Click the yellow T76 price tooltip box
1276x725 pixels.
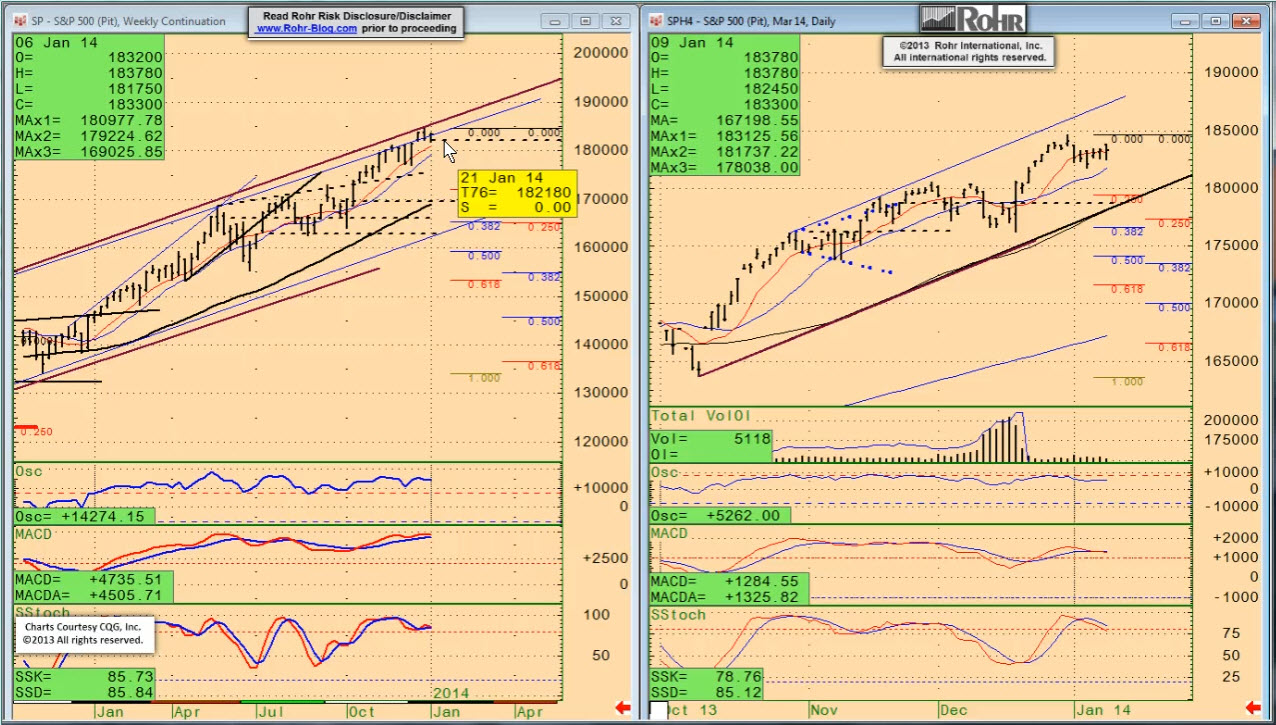516,192
